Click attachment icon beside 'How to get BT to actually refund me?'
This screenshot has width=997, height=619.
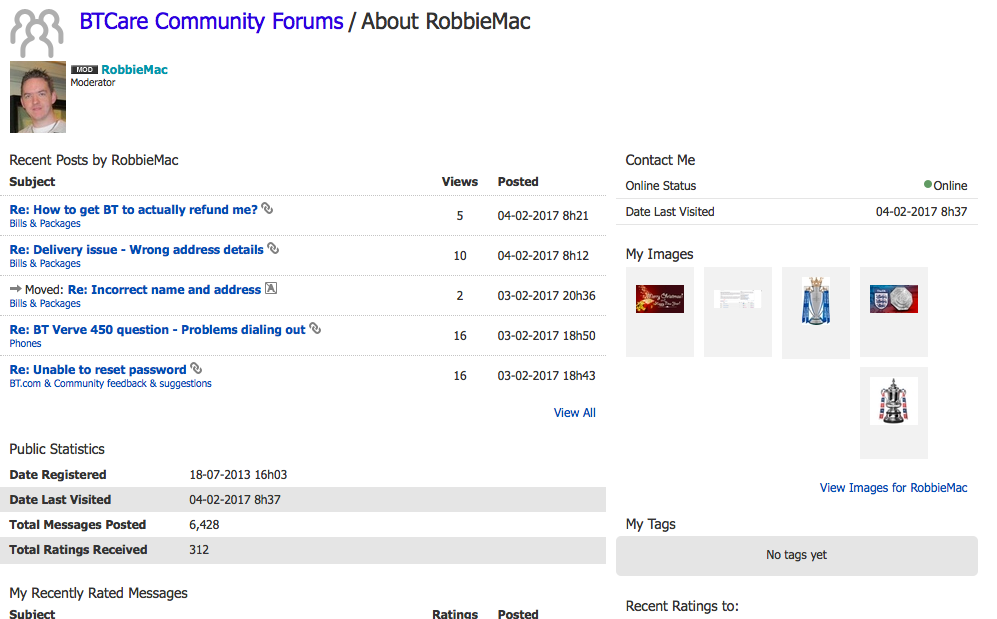(x=268, y=208)
